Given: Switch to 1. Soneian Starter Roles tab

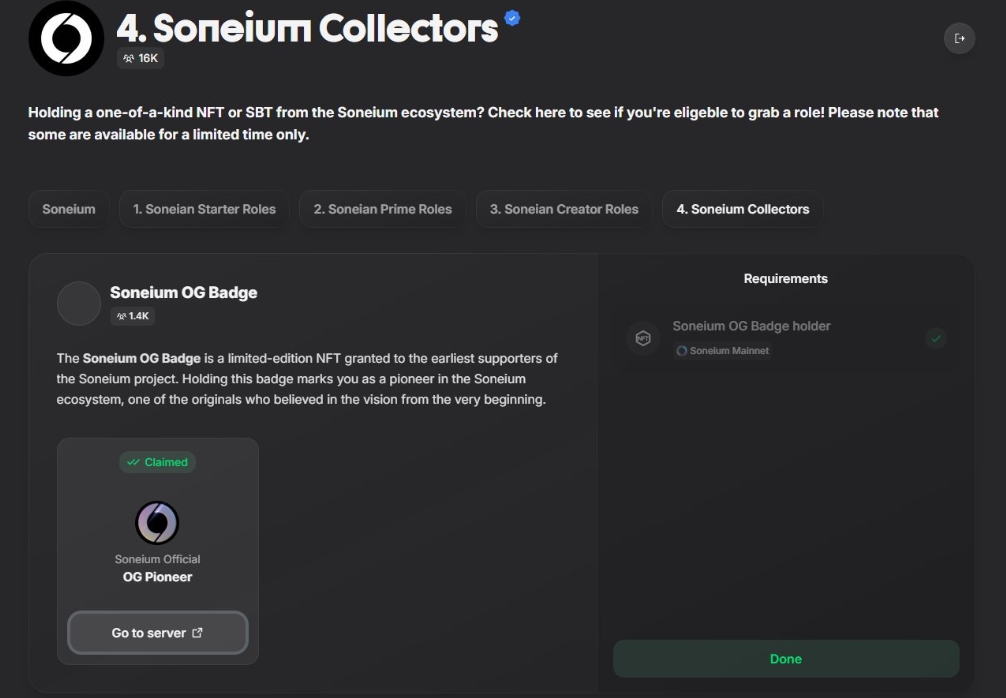Looking at the screenshot, I should click(204, 209).
